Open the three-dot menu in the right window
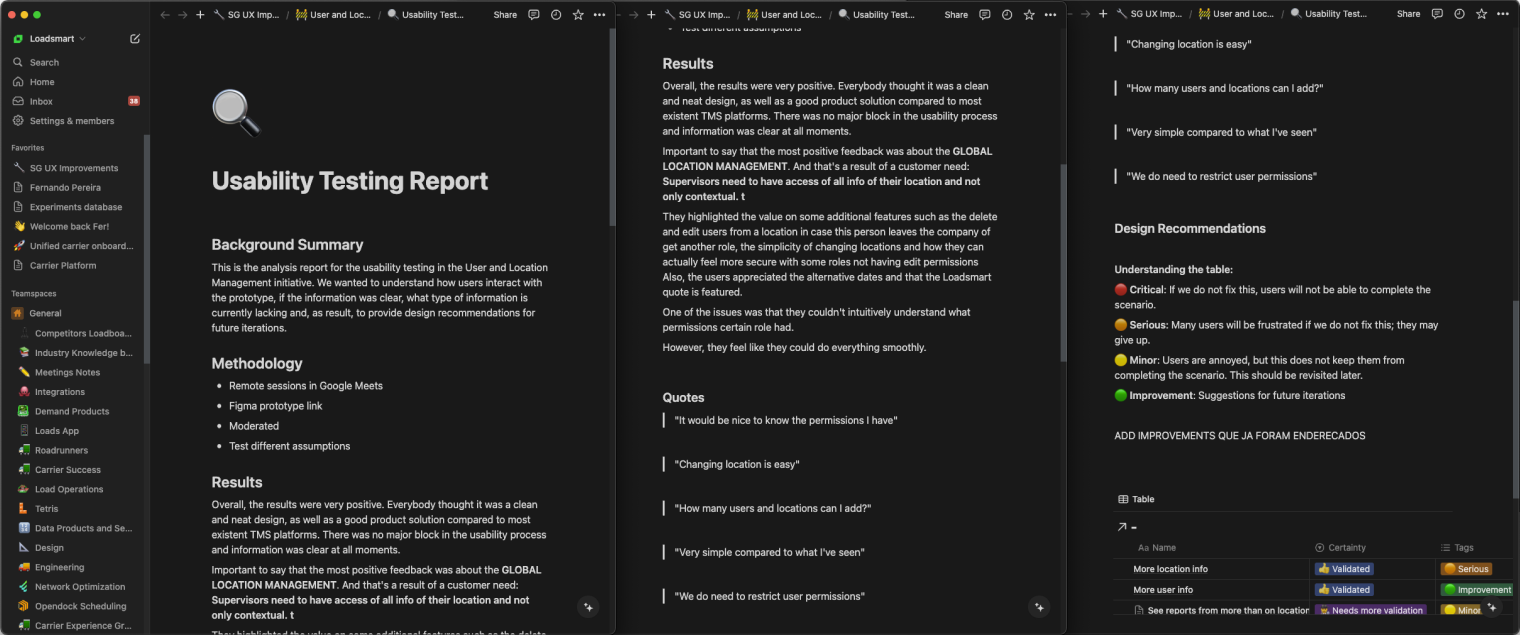1520x635 pixels. [1503, 15]
